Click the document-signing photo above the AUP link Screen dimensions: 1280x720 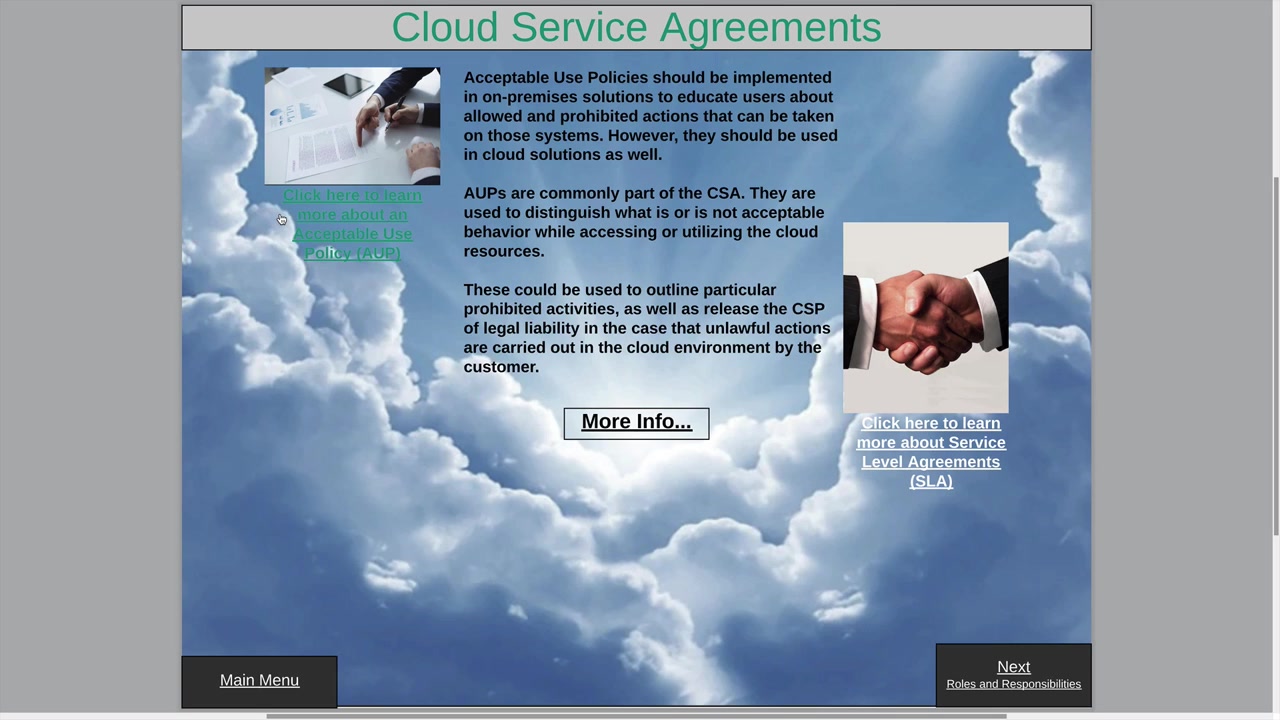click(x=352, y=126)
